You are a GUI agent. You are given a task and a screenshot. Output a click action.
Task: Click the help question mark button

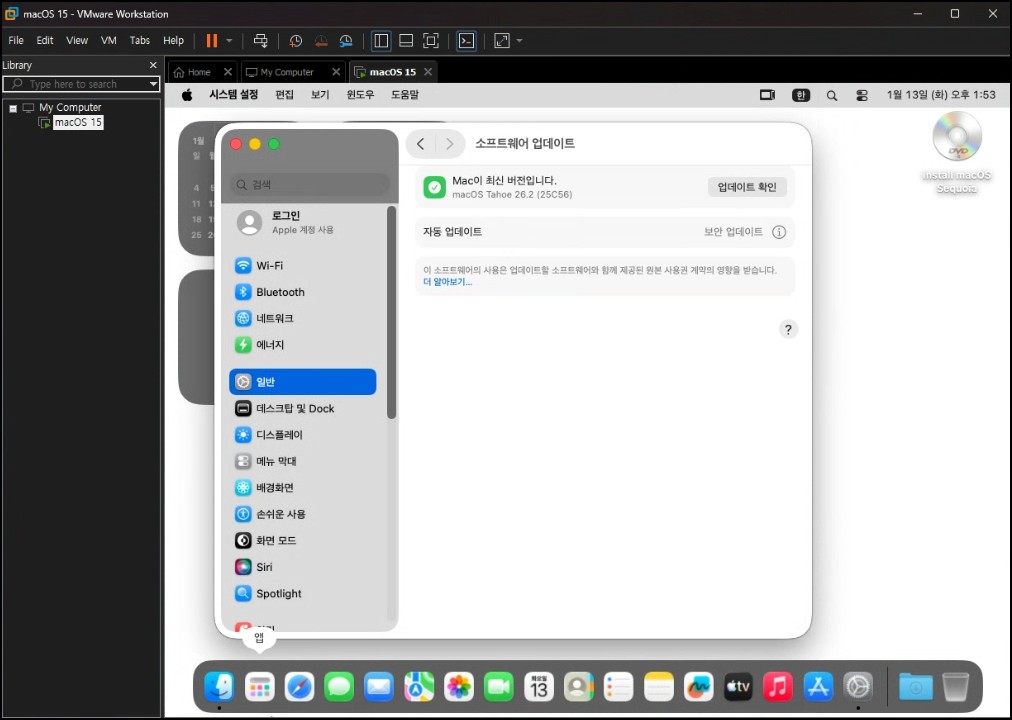pyautogui.click(x=788, y=330)
